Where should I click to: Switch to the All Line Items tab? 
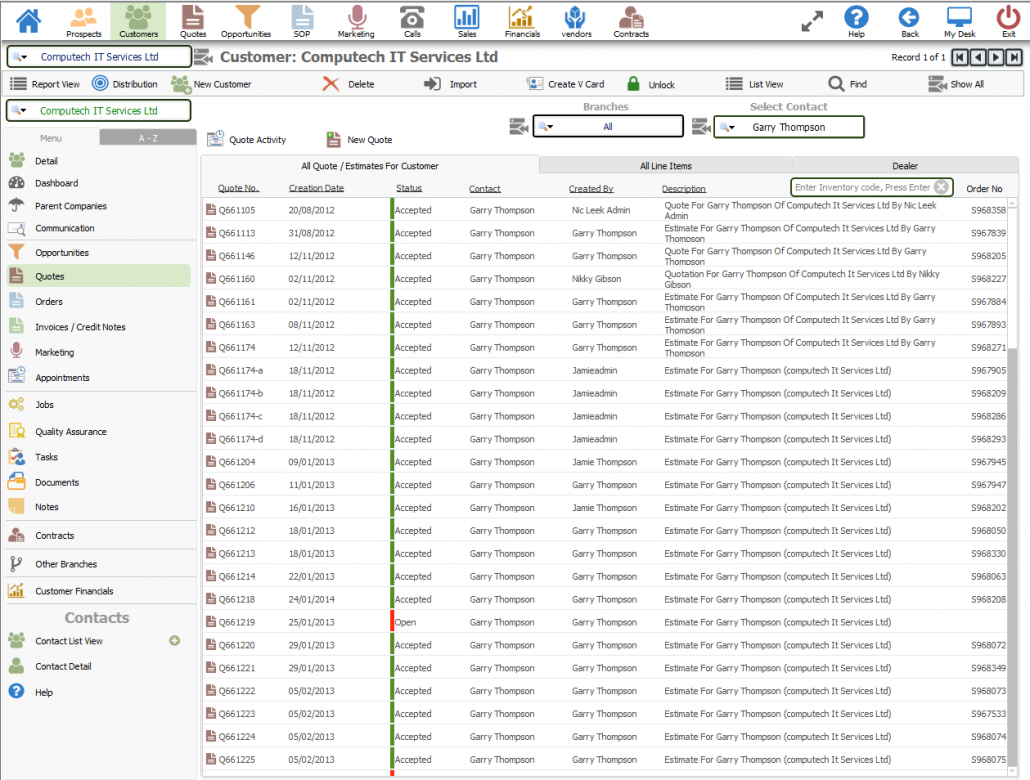click(666, 166)
